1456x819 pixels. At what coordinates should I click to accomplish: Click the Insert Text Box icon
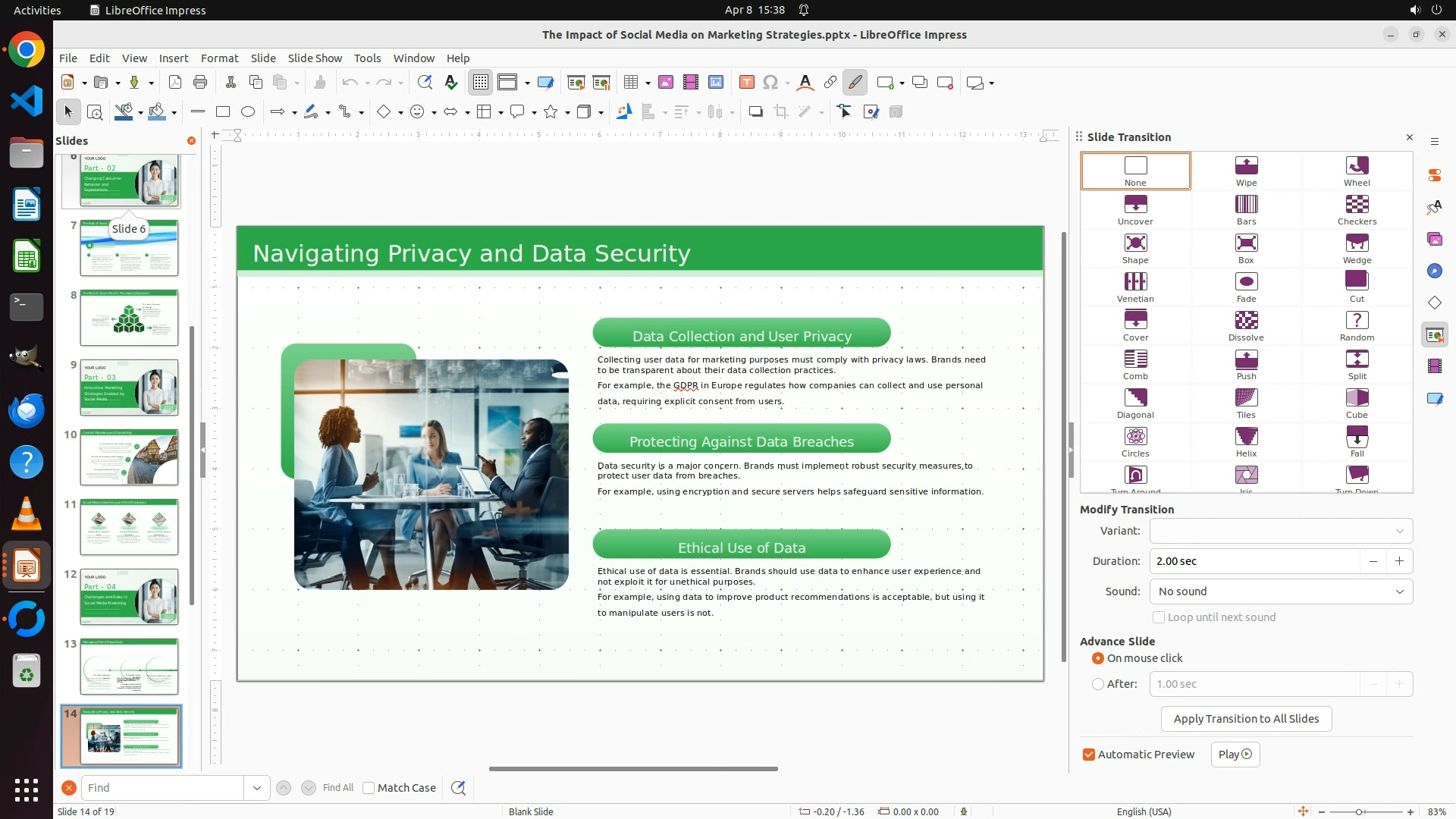[x=746, y=83]
